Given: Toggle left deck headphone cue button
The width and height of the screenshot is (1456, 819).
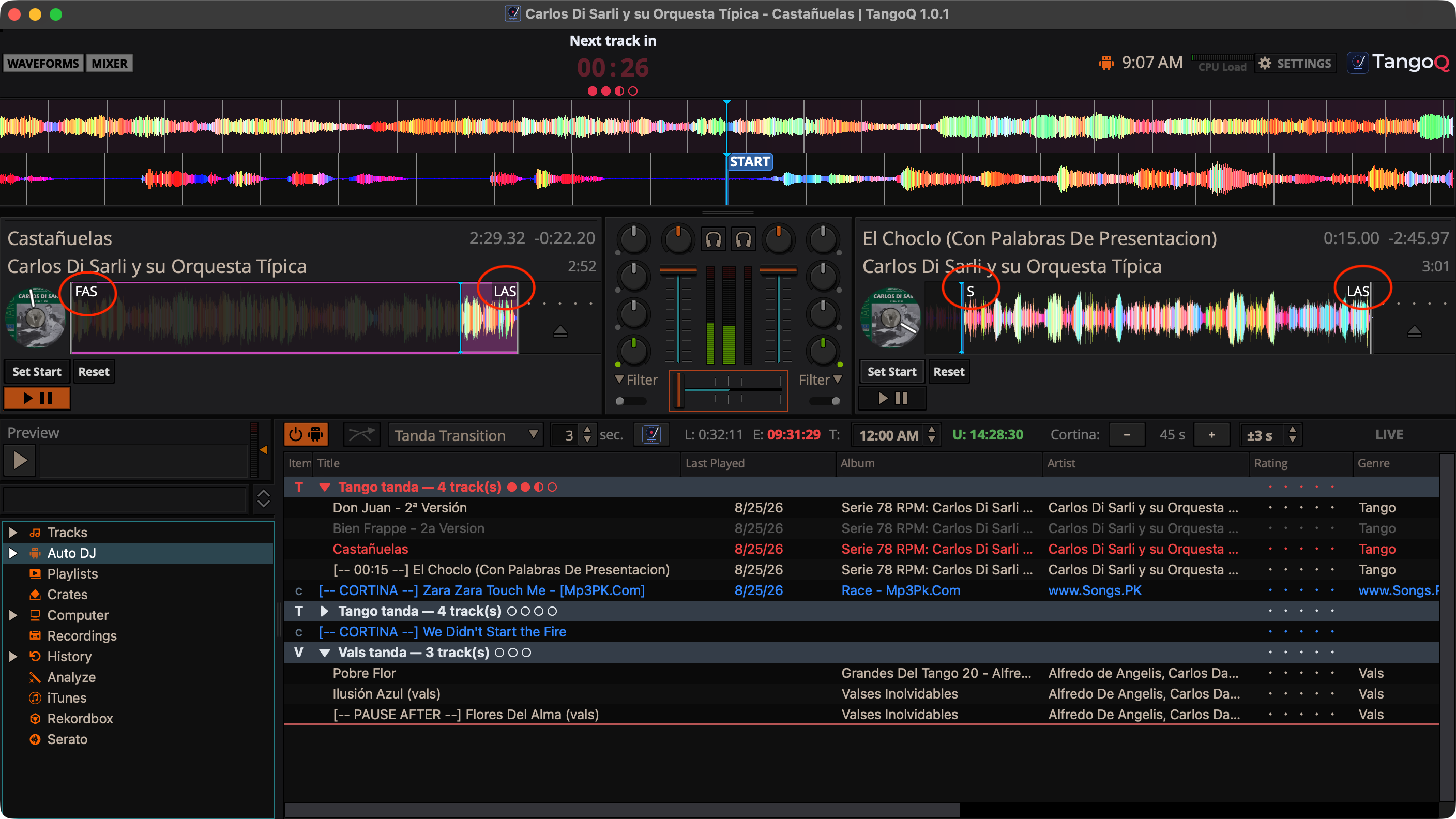Looking at the screenshot, I should (x=714, y=240).
